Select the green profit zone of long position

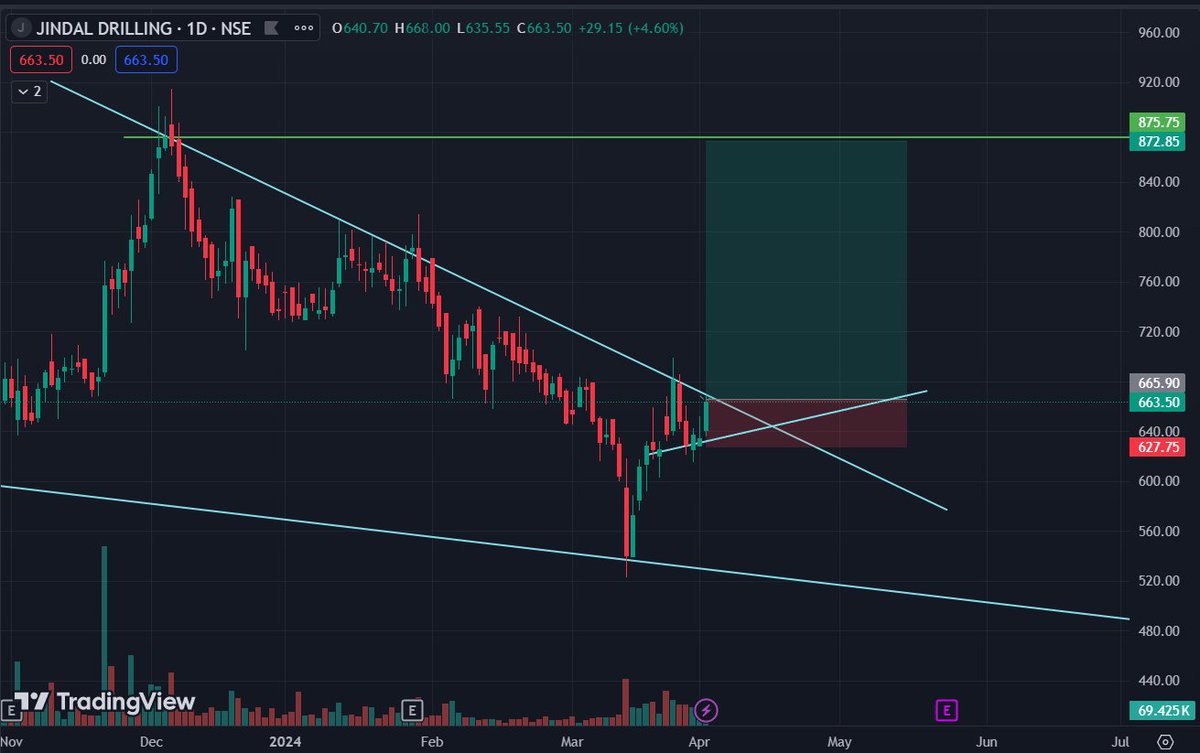pos(806,270)
